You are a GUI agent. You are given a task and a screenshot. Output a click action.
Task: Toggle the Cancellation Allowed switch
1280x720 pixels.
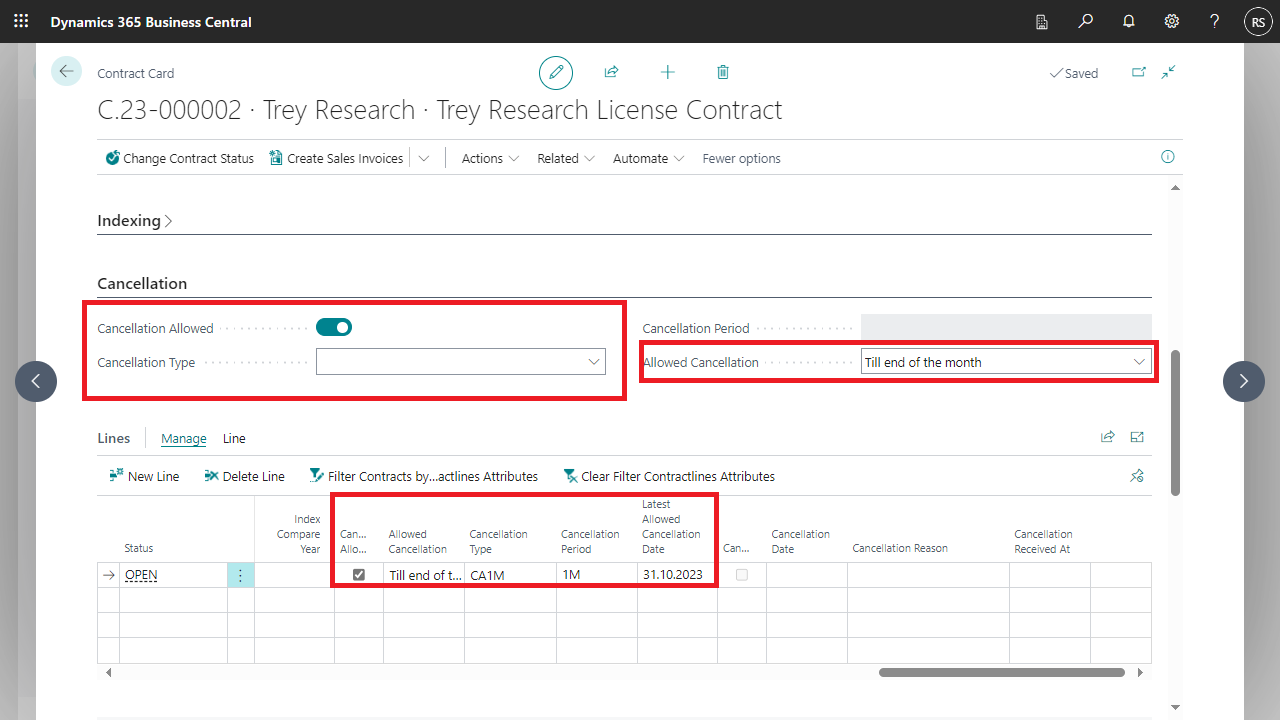pos(334,327)
